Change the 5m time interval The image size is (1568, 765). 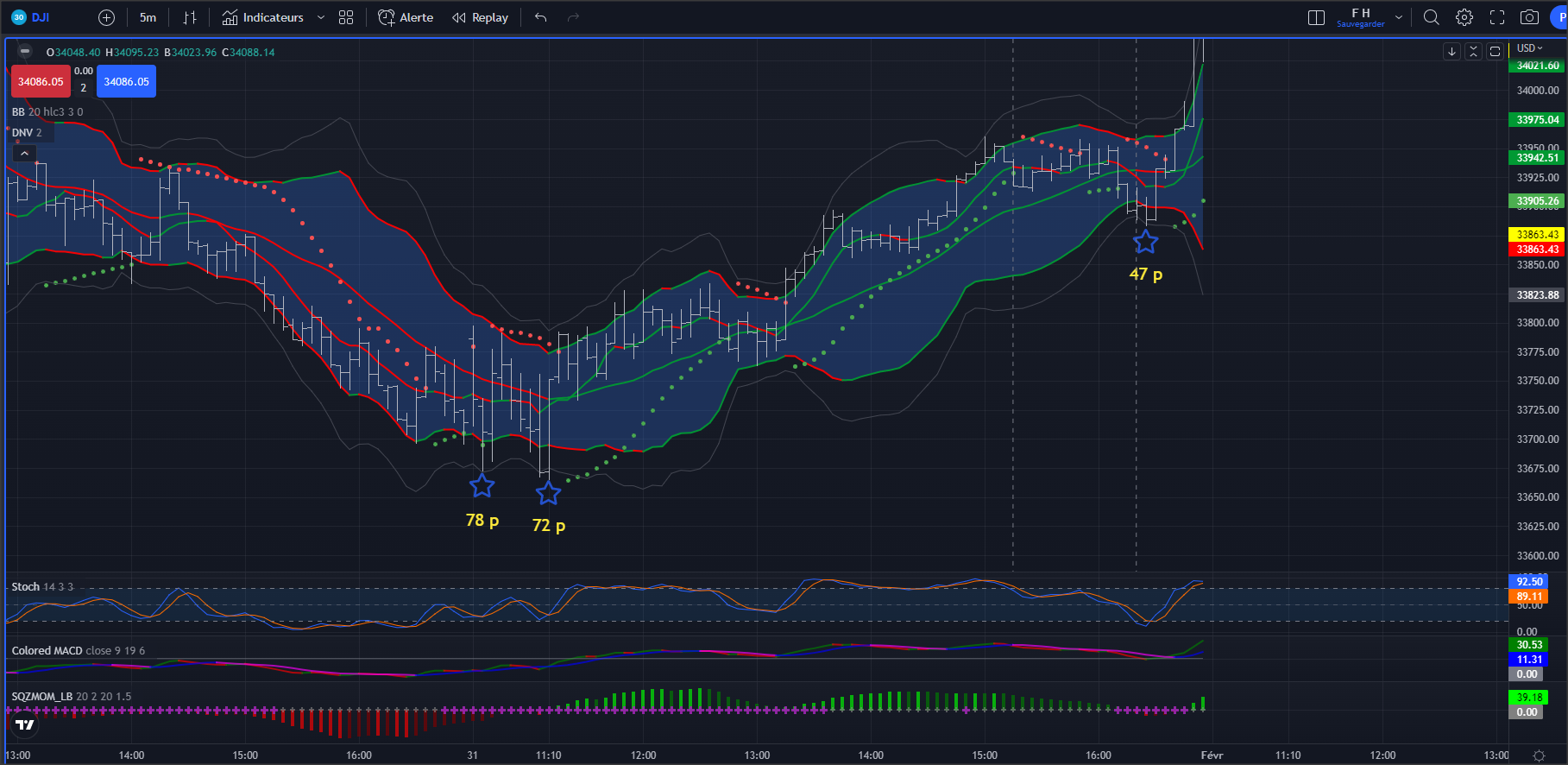[x=148, y=17]
